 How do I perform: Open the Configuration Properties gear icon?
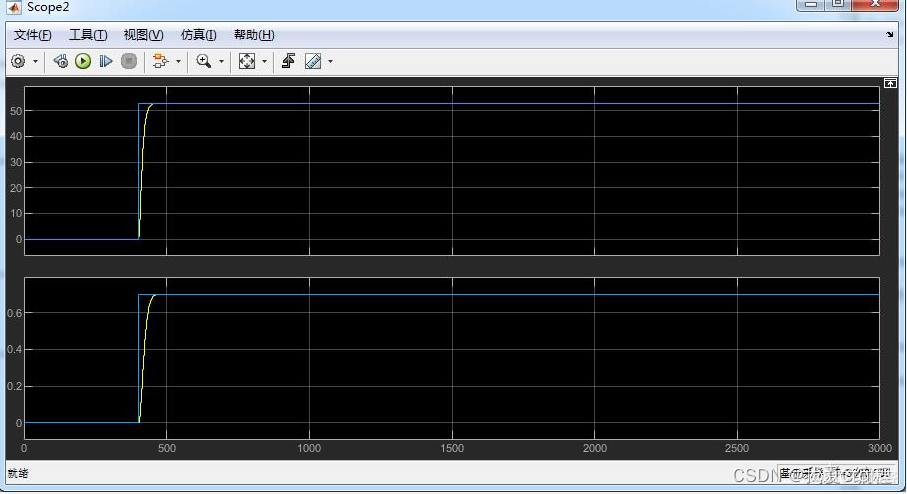[19, 61]
